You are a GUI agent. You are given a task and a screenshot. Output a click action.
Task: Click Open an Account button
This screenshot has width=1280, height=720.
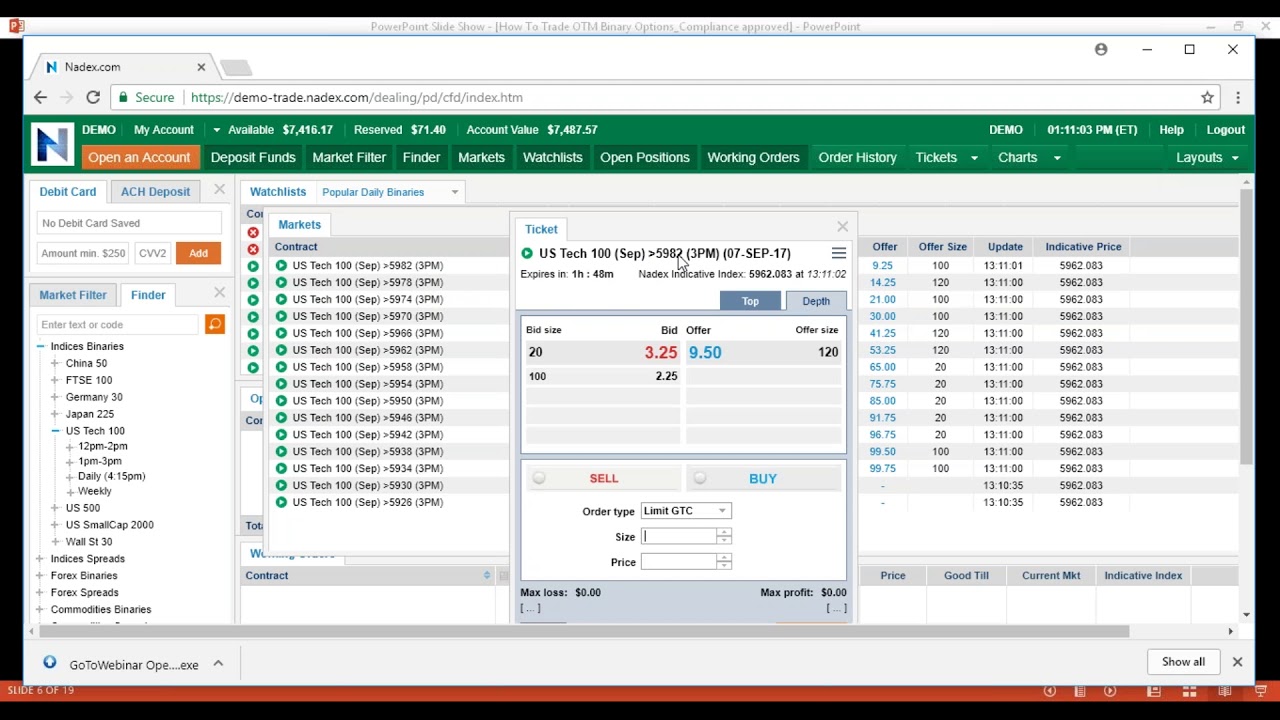[139, 157]
